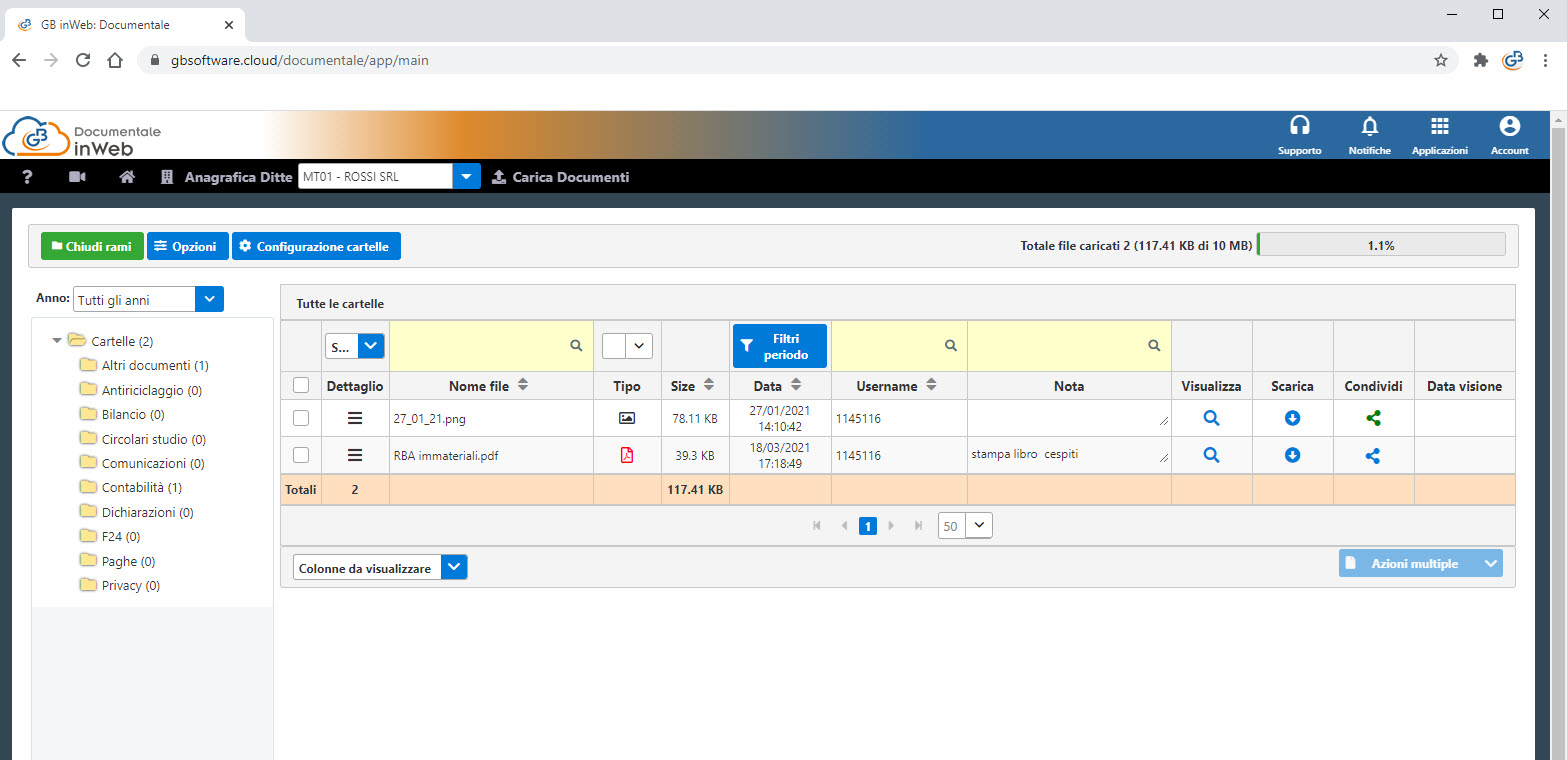Collapse the Cartelle tree root arrow
Viewport: 1567px width, 760px height.
click(57, 341)
